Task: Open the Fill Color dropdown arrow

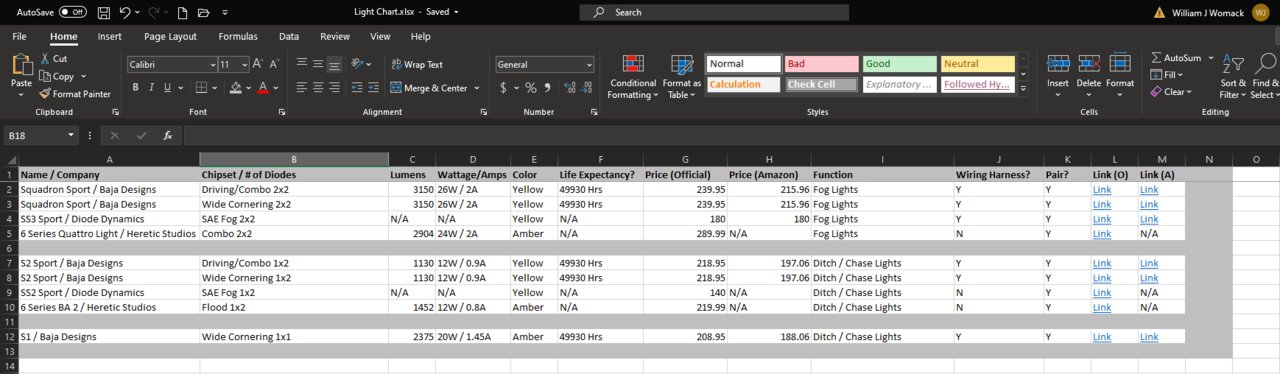Action: [247, 88]
